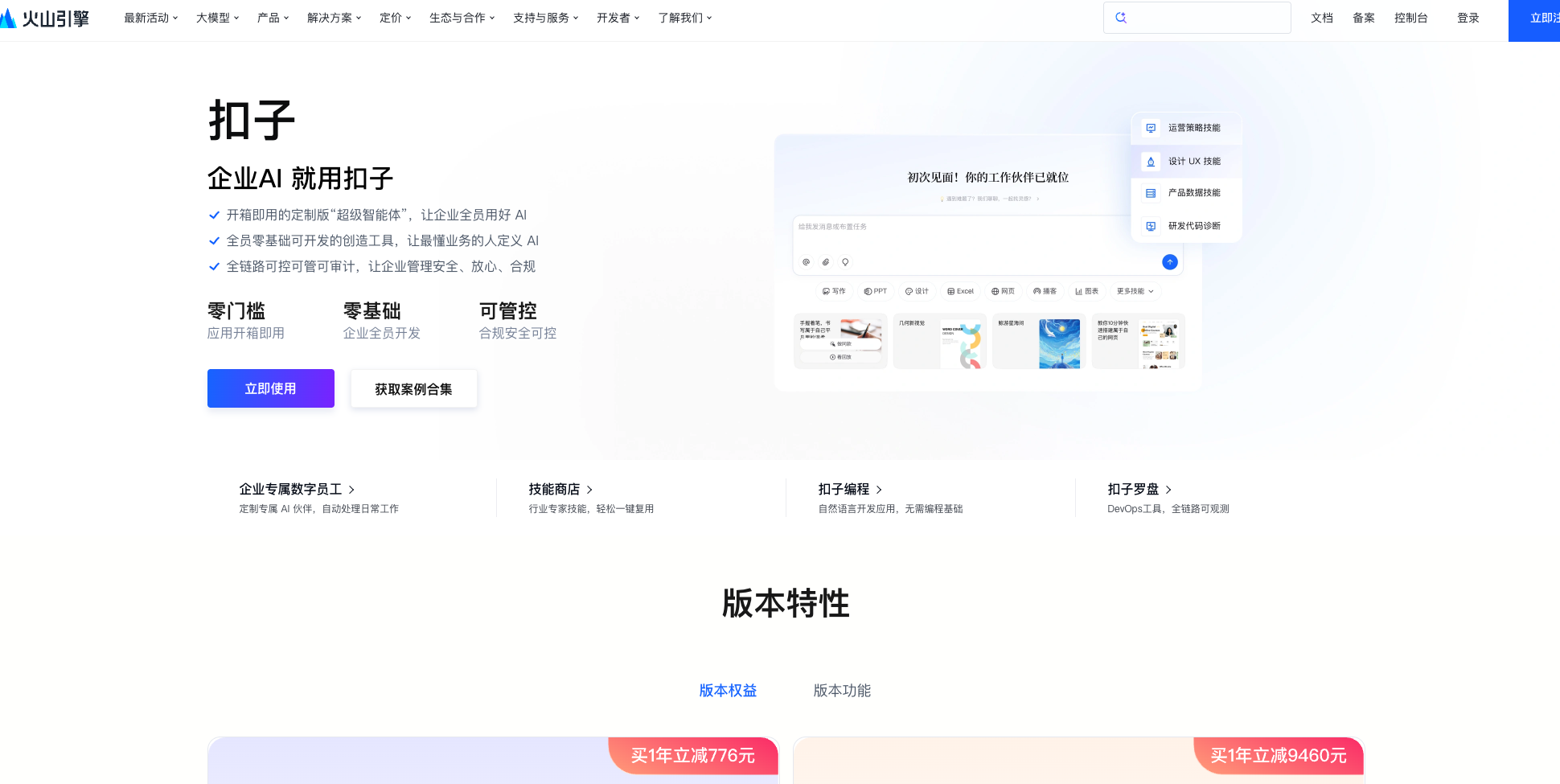Click the 可管控 feature text
The image size is (1560, 784).
click(508, 311)
